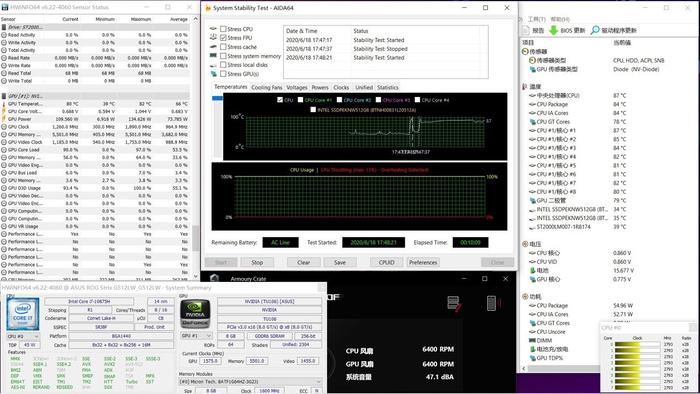The height and width of the screenshot is (394, 700).
Task: Uncheck the Stress FPU checkbox
Action: tap(223, 38)
